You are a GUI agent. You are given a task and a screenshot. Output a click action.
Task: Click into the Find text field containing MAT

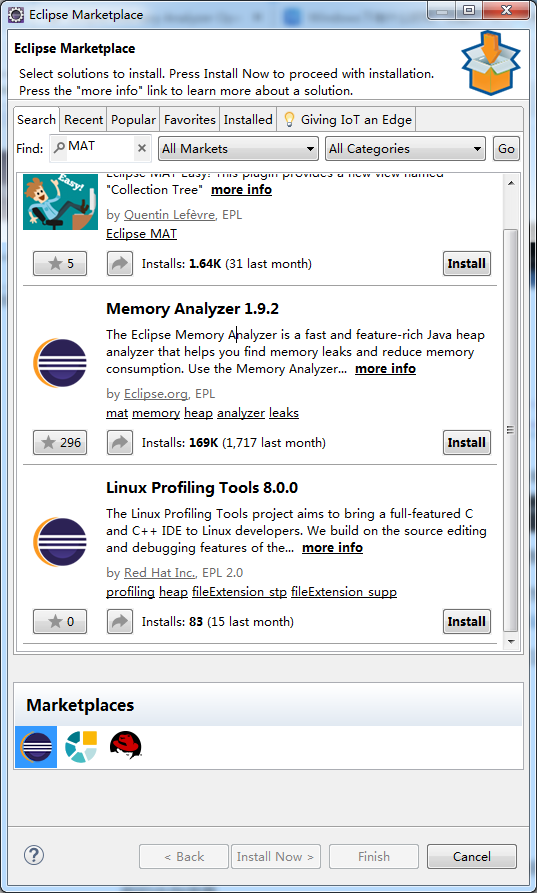coord(100,148)
